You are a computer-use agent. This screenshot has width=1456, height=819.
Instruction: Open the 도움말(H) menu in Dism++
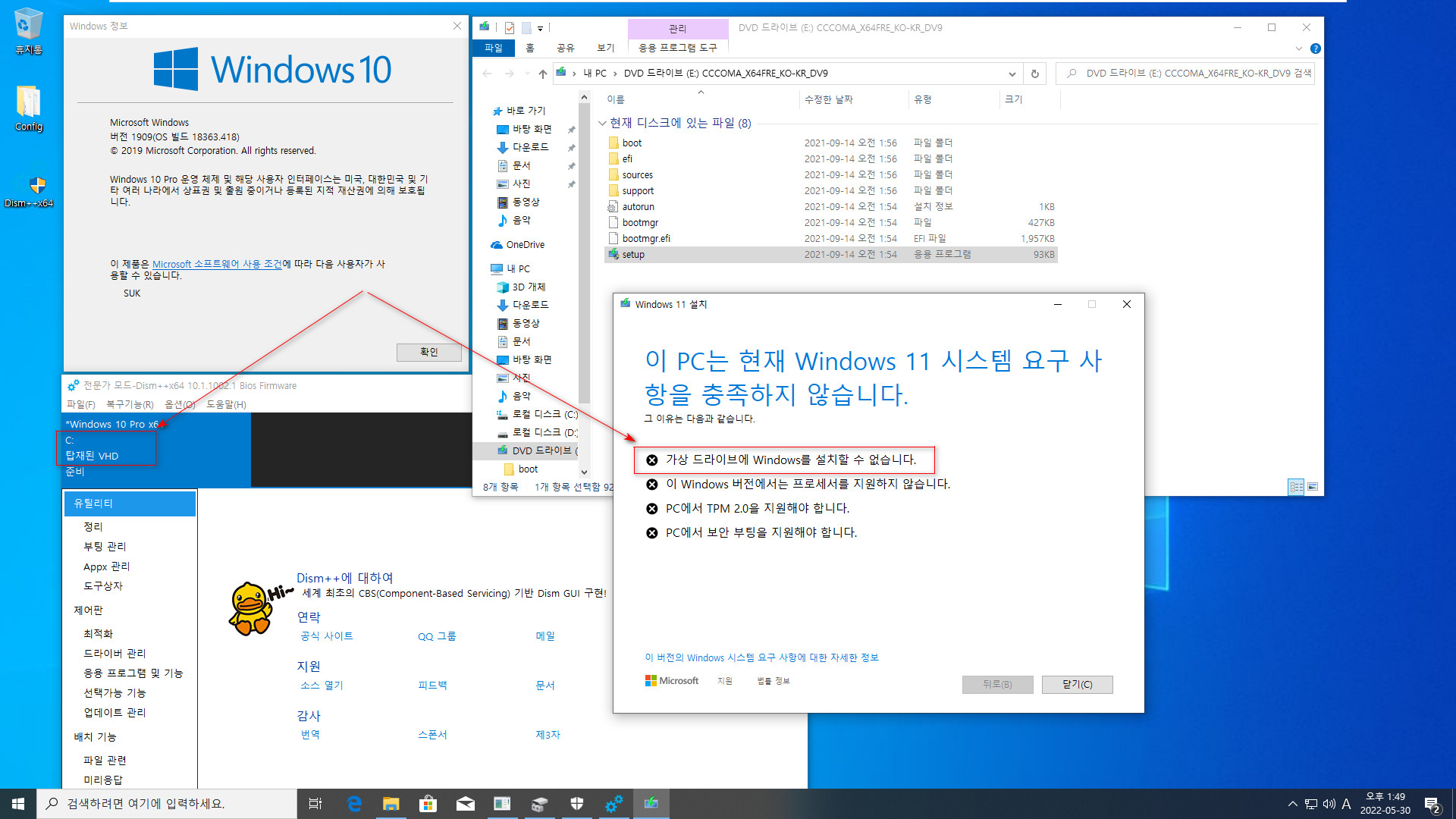click(x=226, y=405)
